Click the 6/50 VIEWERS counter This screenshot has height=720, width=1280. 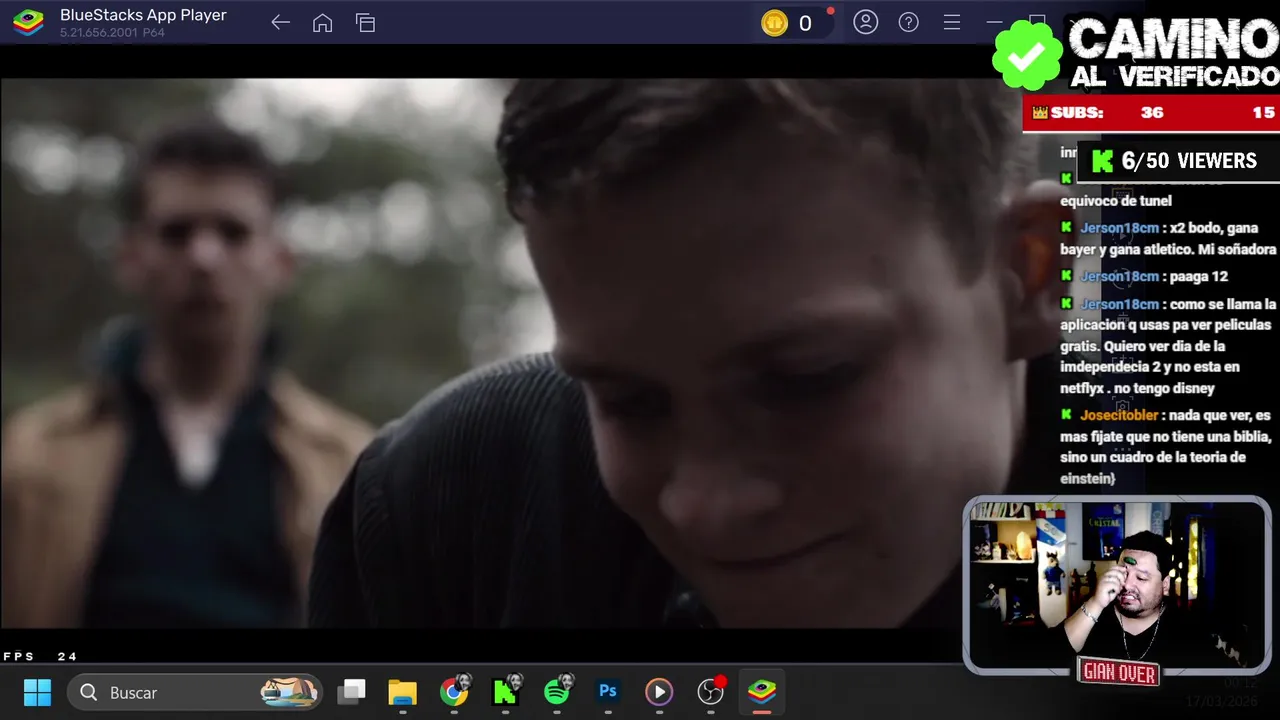tap(1178, 161)
